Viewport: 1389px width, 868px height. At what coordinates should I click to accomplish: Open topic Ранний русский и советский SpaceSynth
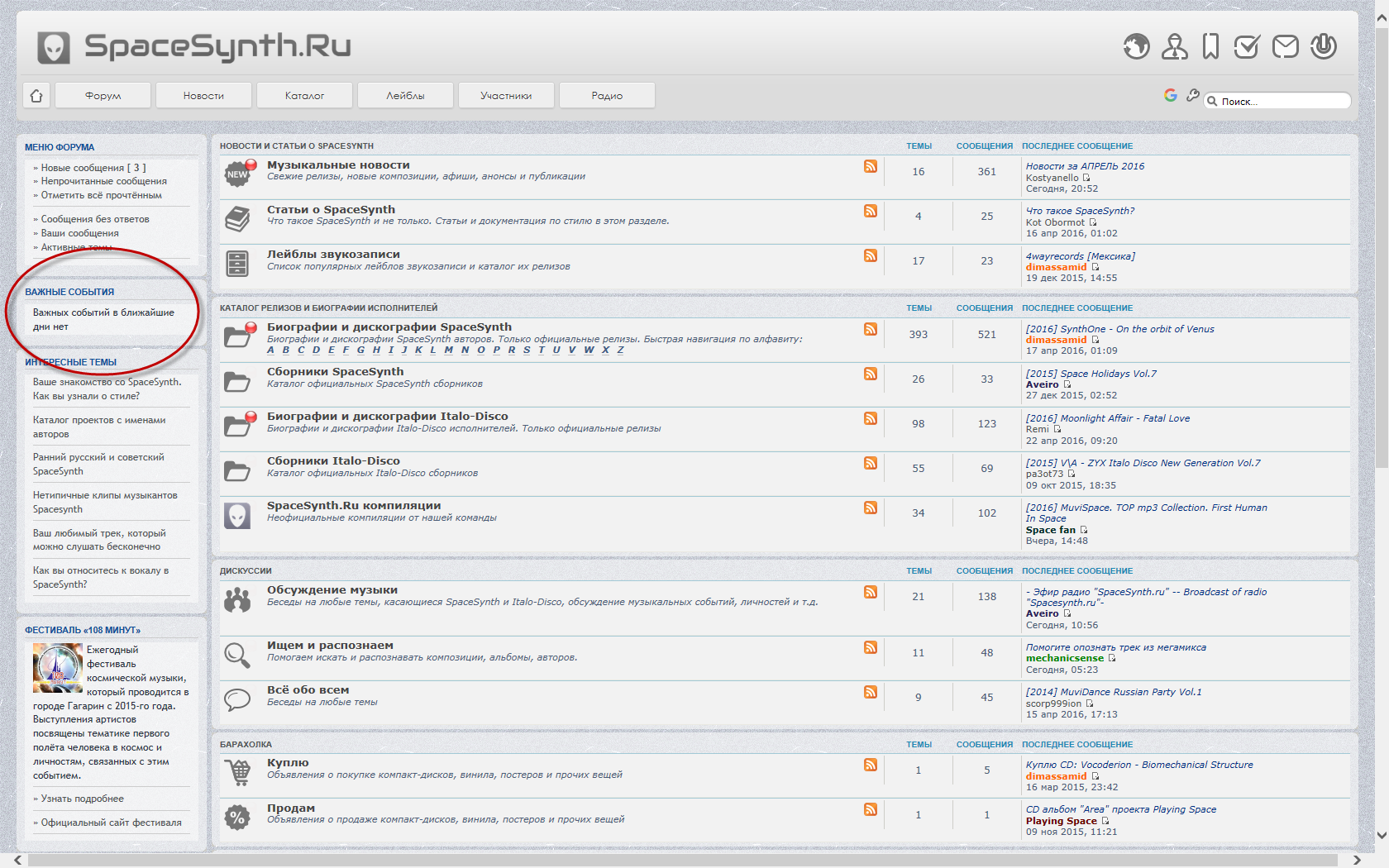tap(98, 464)
